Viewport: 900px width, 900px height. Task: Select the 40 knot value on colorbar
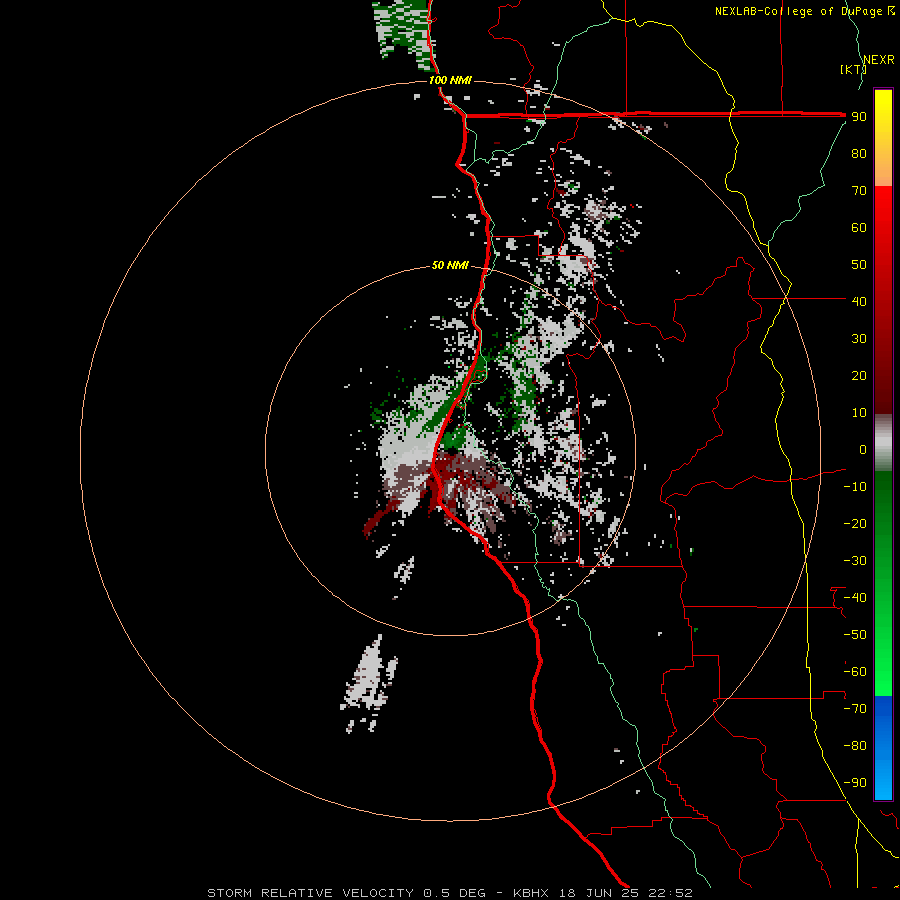[859, 301]
